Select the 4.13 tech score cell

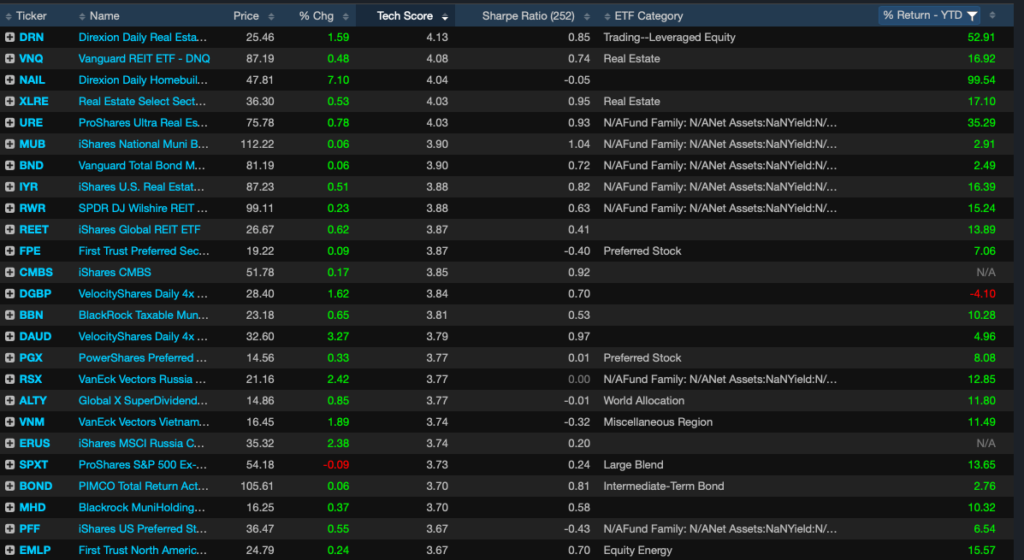(437, 37)
